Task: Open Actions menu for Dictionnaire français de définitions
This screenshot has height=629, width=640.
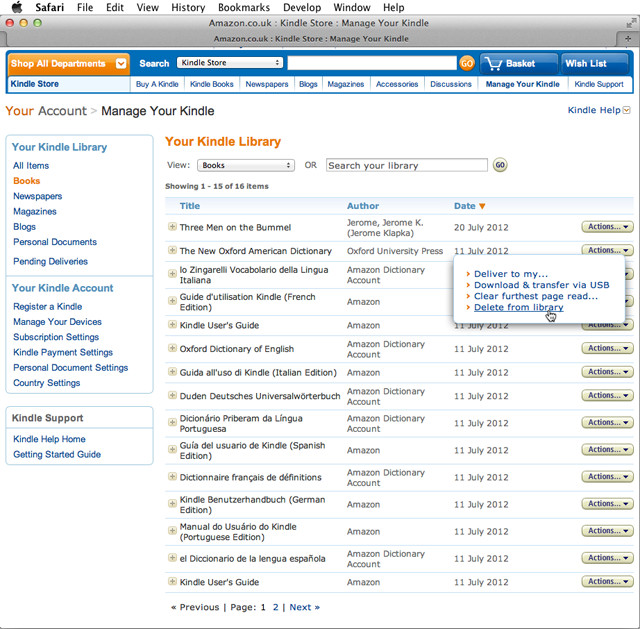Action: [x=607, y=476]
